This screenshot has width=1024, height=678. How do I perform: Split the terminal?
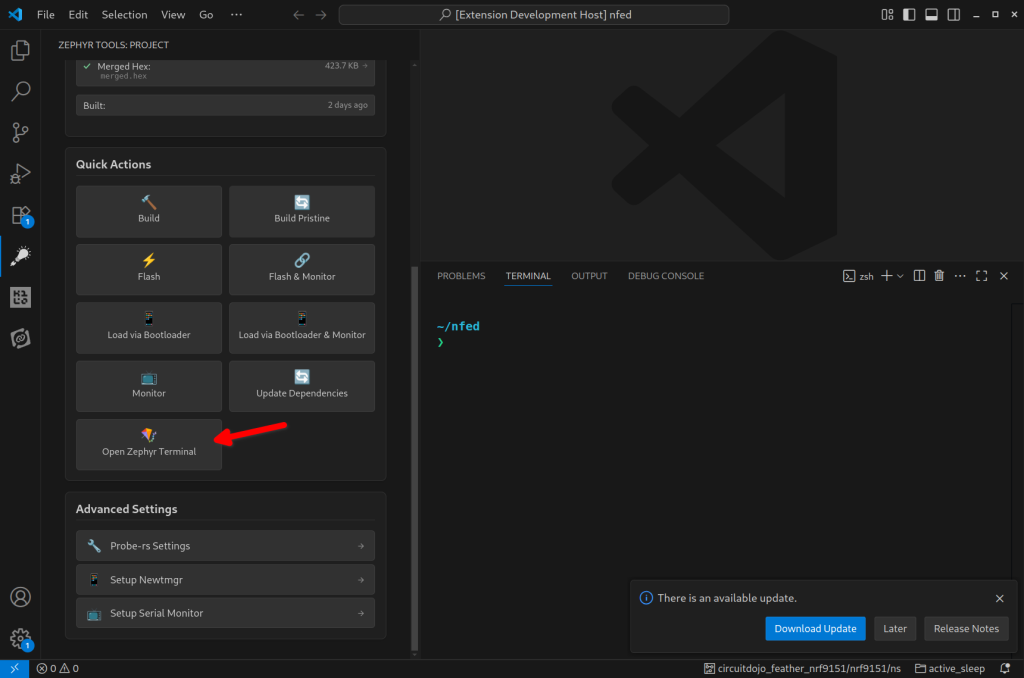coord(919,276)
